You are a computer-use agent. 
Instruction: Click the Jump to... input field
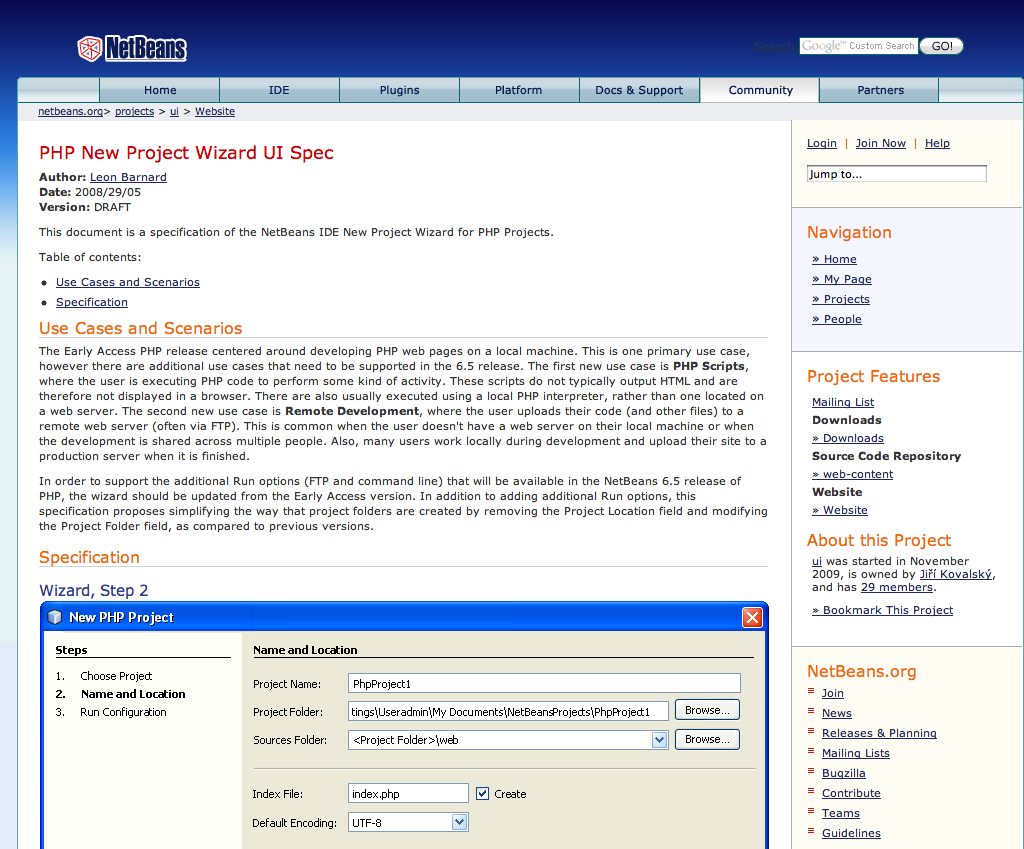(897, 174)
